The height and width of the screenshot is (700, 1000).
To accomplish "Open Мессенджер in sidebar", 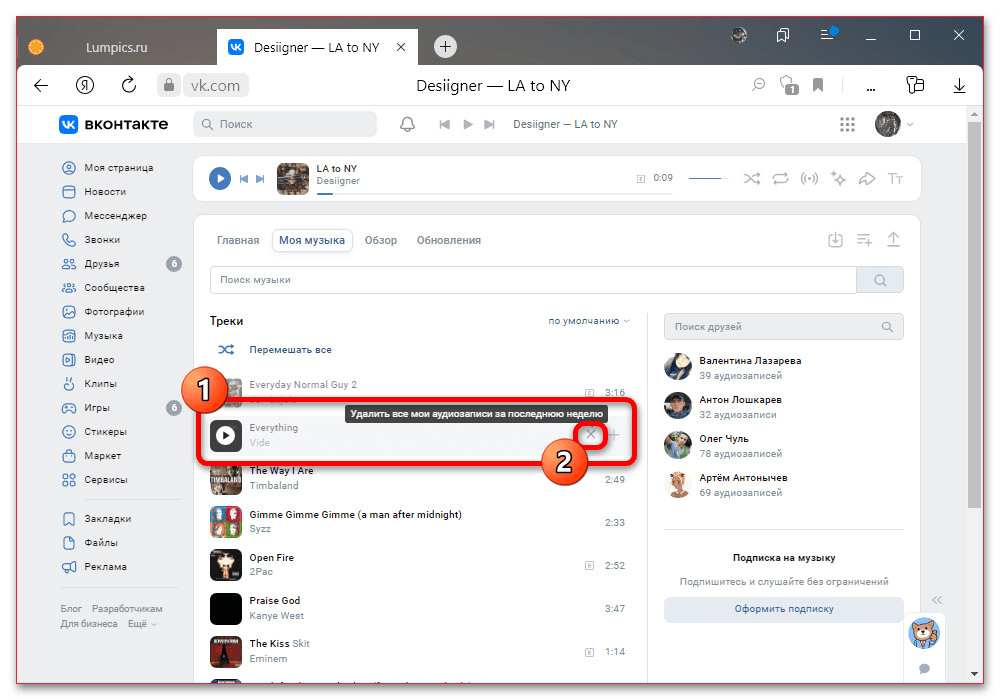I will [x=104, y=216].
